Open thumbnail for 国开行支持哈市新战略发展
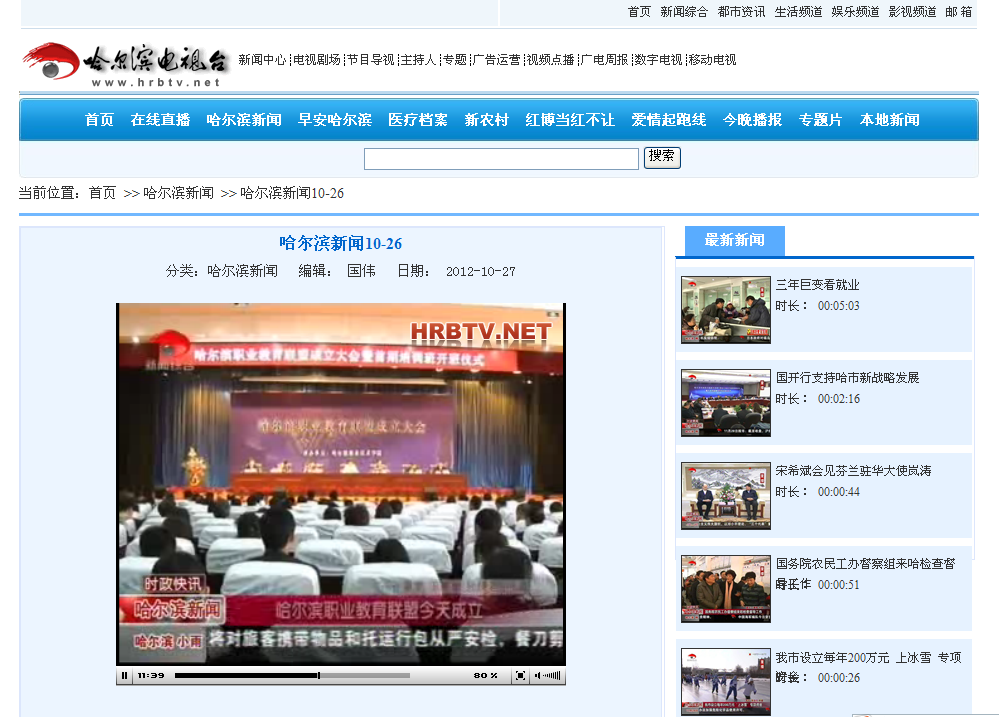 tap(726, 403)
